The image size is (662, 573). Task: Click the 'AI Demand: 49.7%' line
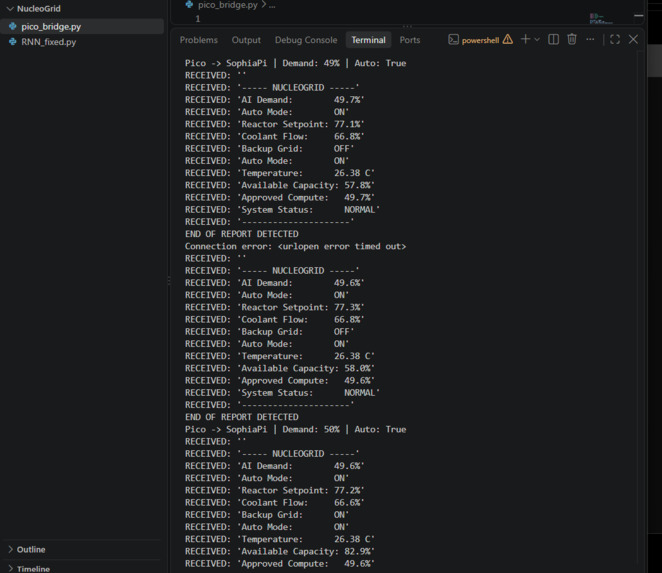click(x=274, y=100)
